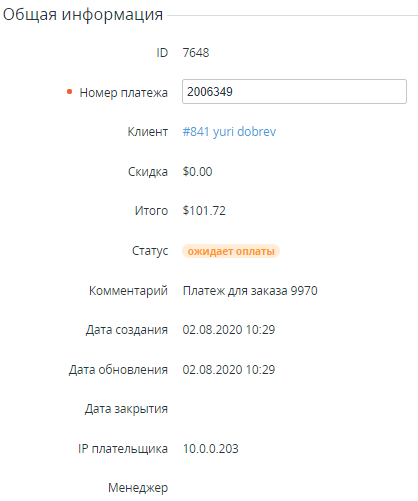This screenshot has width=418, height=501.
Task: Select the Итого amount $101.72
Action: point(204,211)
